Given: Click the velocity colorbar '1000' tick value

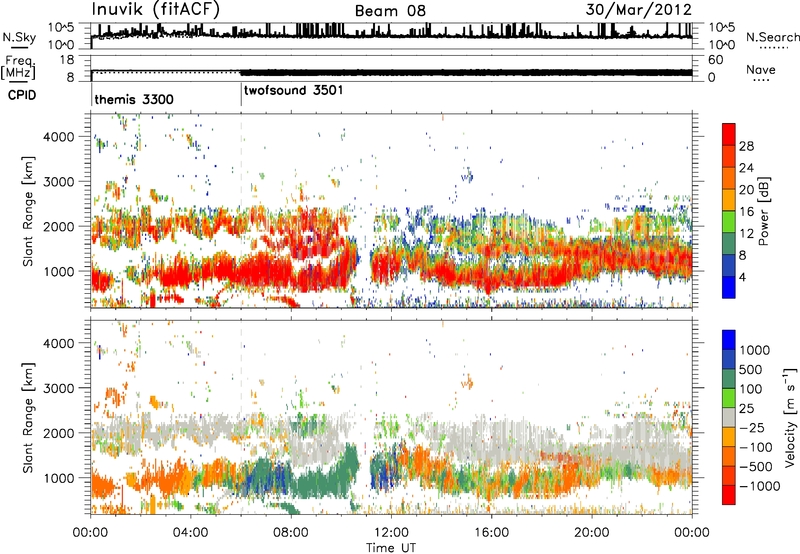Looking at the screenshot, I should [755, 350].
